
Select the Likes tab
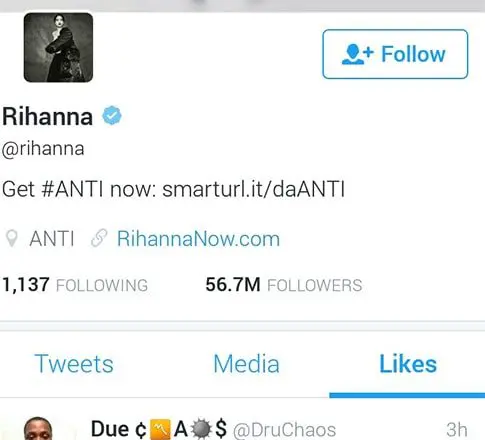[x=408, y=364]
